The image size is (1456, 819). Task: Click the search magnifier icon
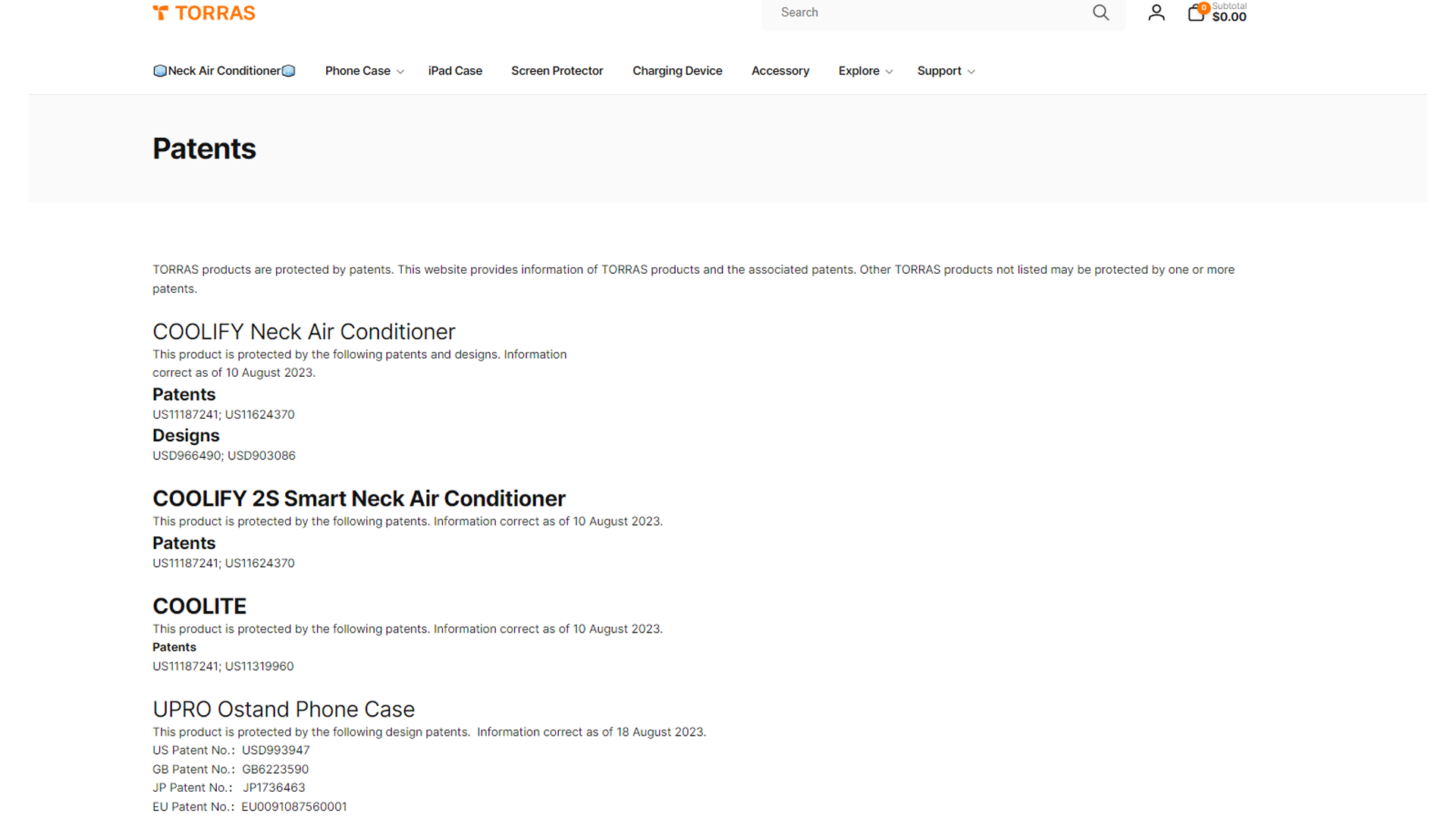click(1100, 12)
